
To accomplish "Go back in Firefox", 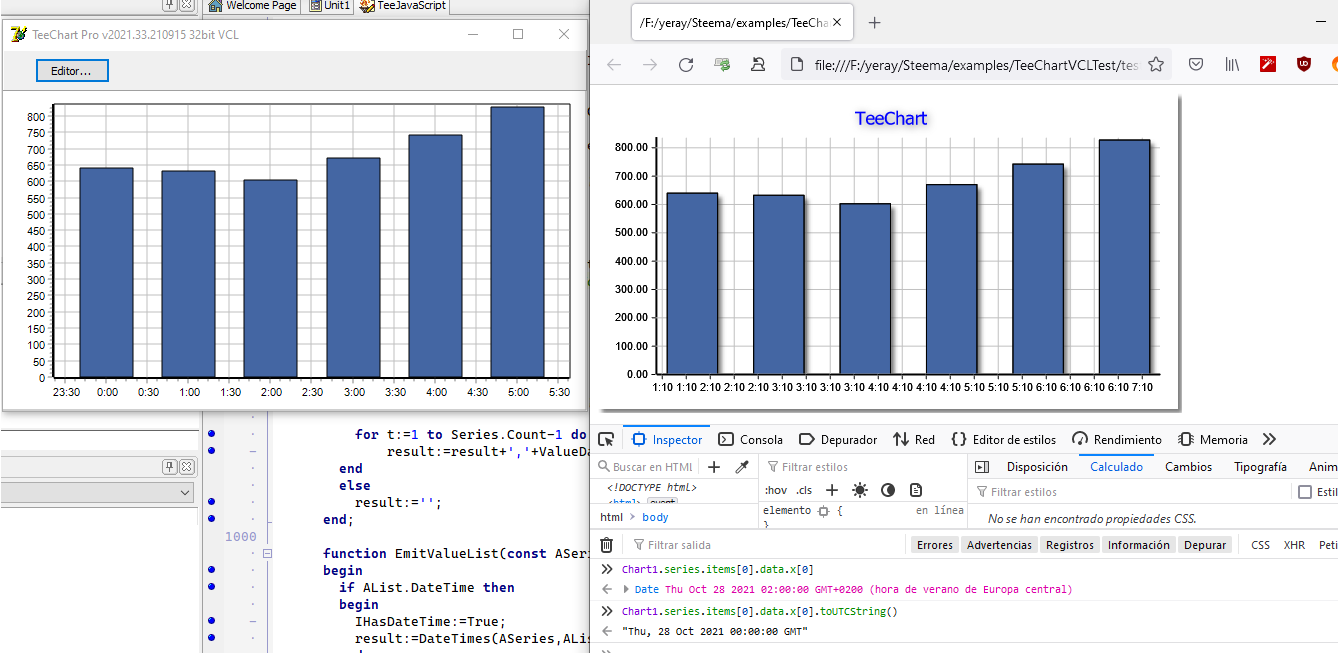I will pos(614,64).
